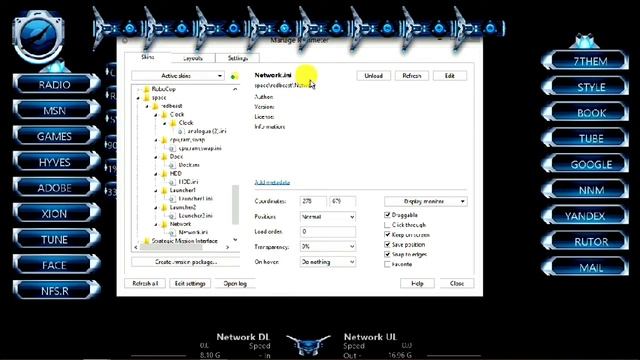The height and width of the screenshot is (360, 640).
Task: Uncheck the Save position checkbox
Action: tap(387, 244)
